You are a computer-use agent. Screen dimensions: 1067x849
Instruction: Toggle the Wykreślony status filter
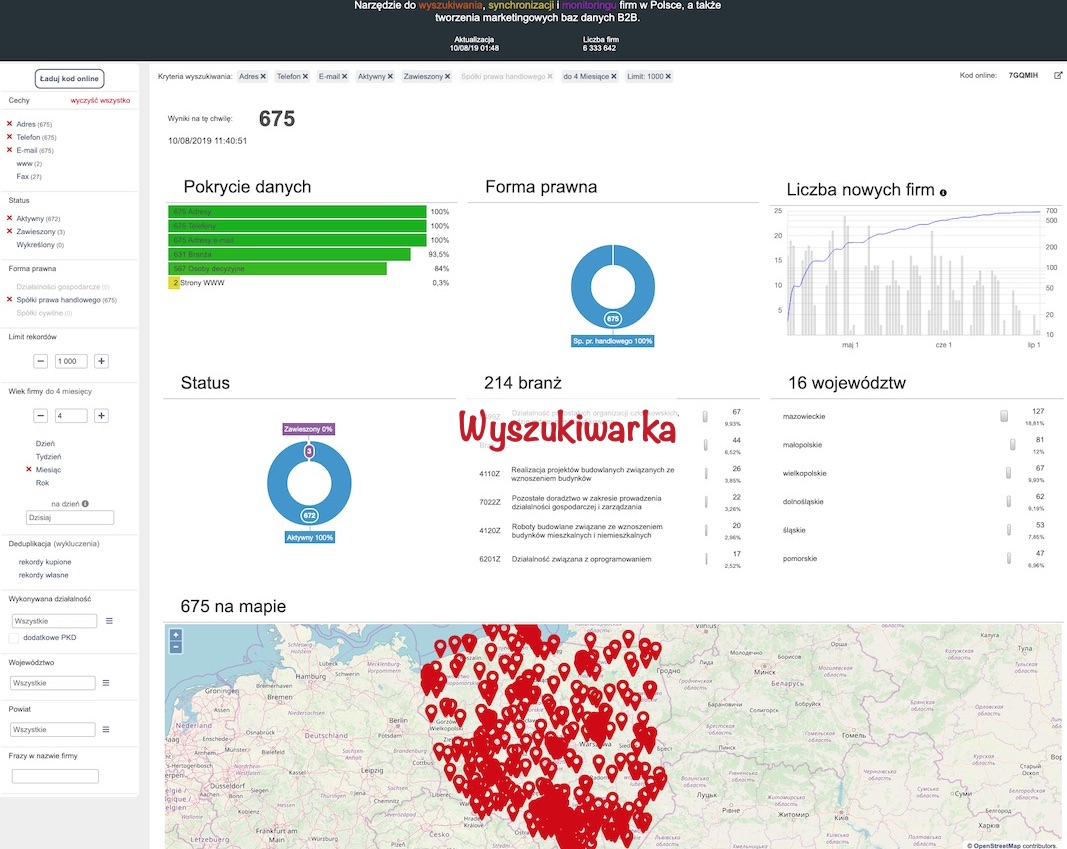[x=35, y=244]
